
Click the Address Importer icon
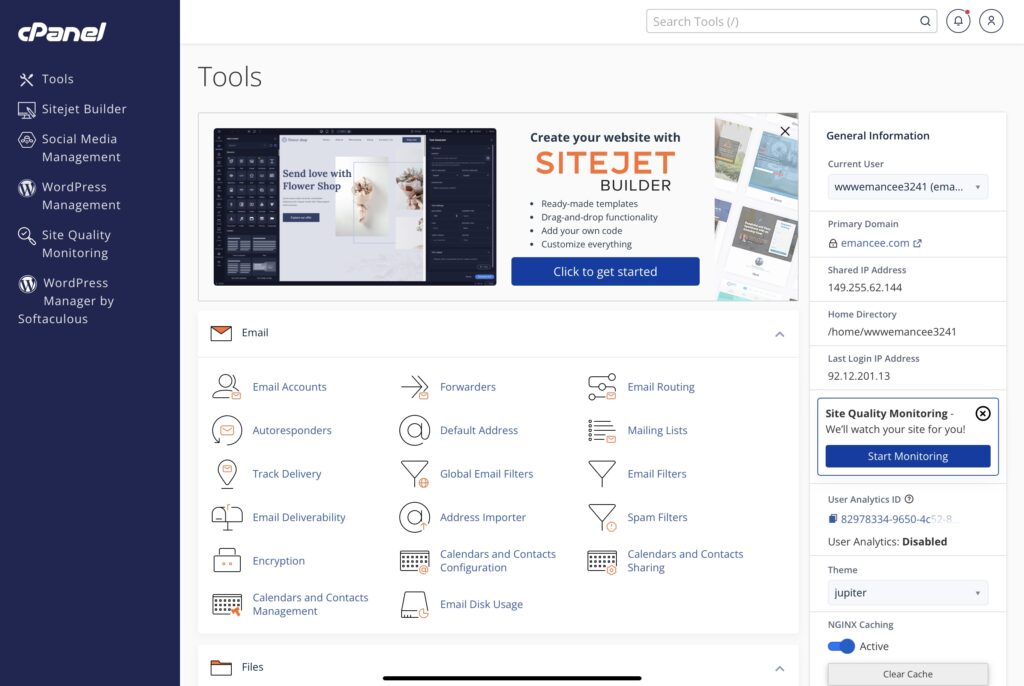pyautogui.click(x=415, y=517)
